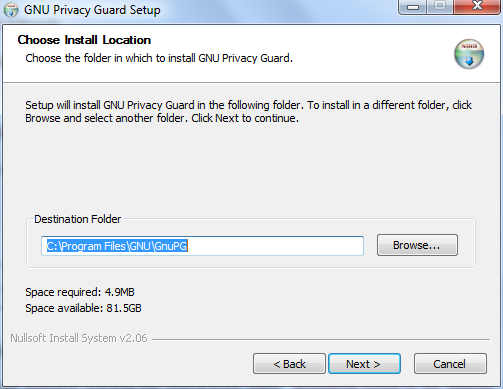
Task: Close the setup window with the X
Action: pos(477,7)
